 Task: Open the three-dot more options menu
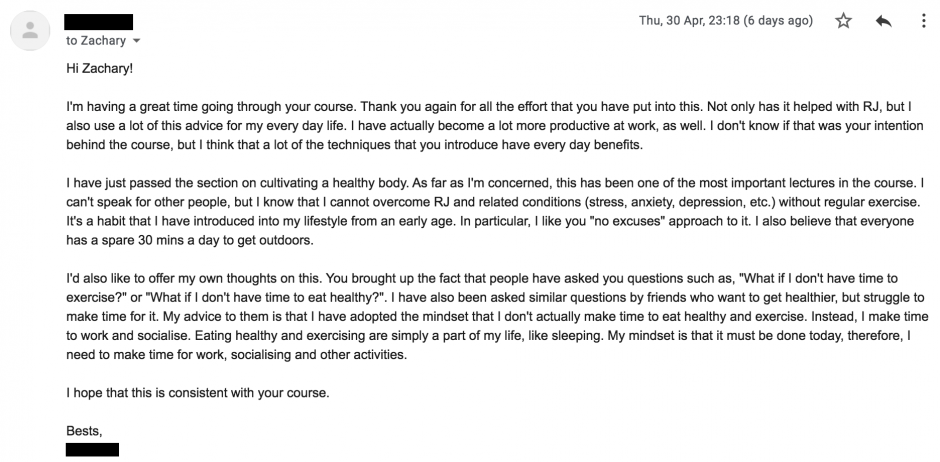pos(923,21)
